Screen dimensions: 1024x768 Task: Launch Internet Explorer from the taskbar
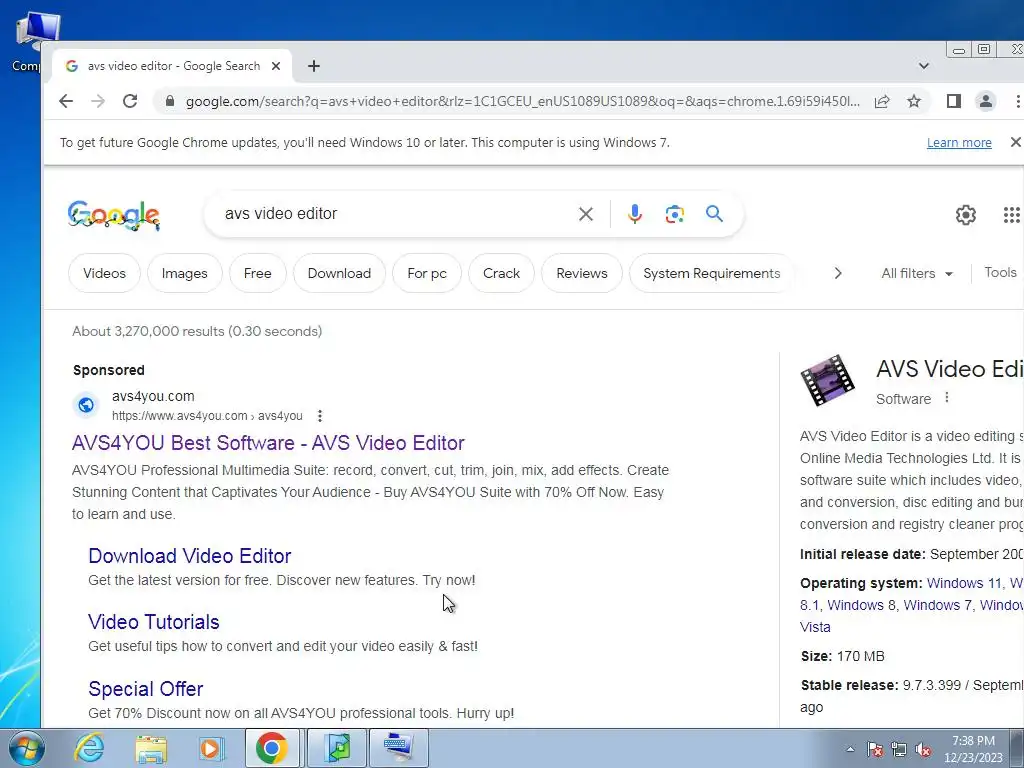89,748
